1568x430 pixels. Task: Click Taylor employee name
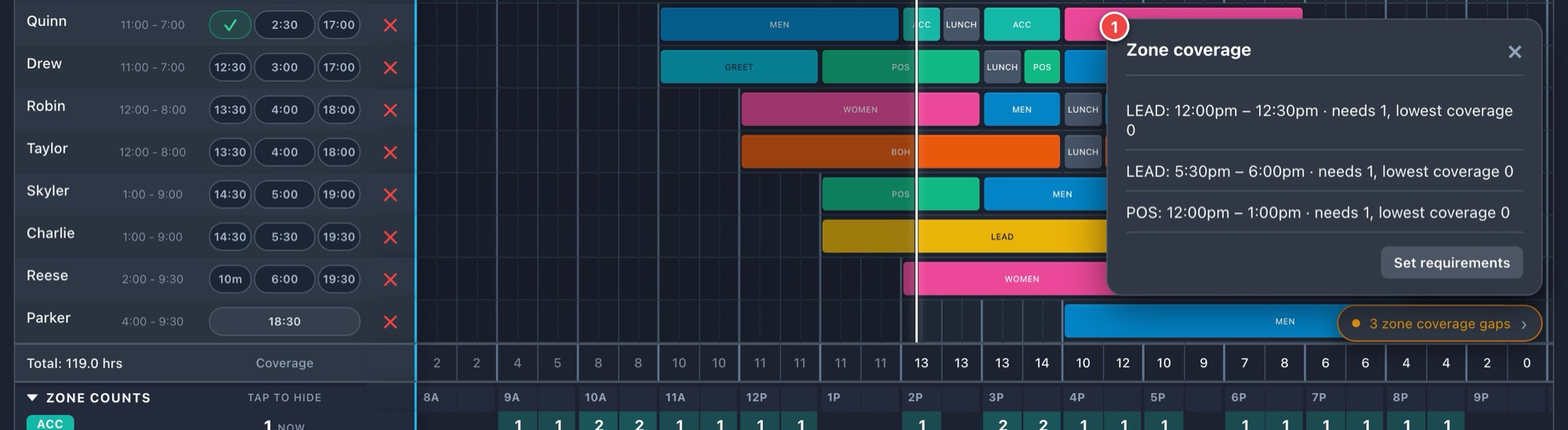click(x=47, y=148)
